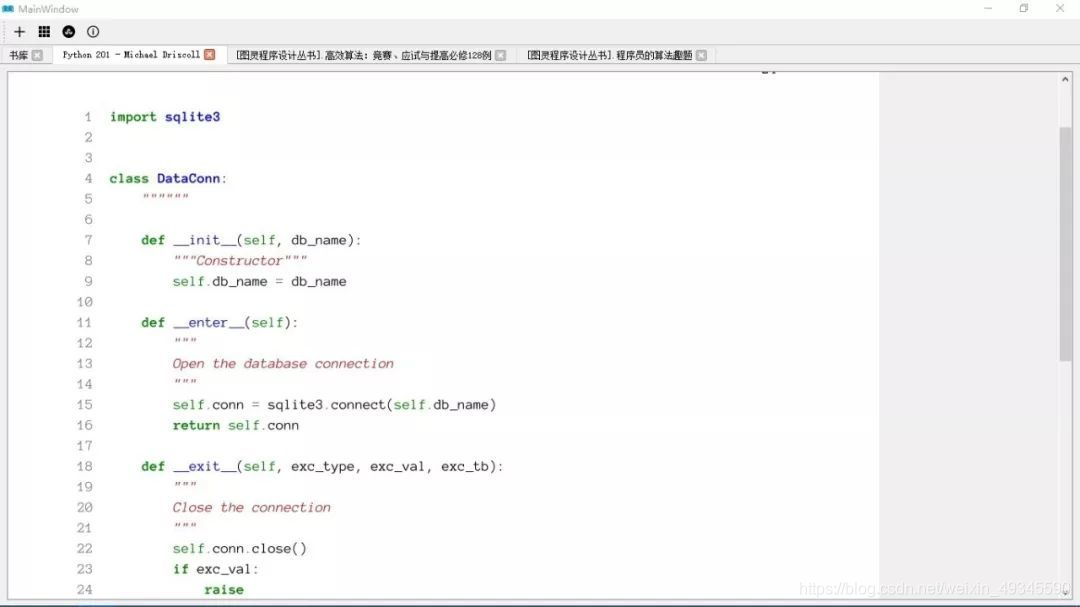Close the 程序员的算法趣题 tab
1080x607 pixels.
point(701,55)
